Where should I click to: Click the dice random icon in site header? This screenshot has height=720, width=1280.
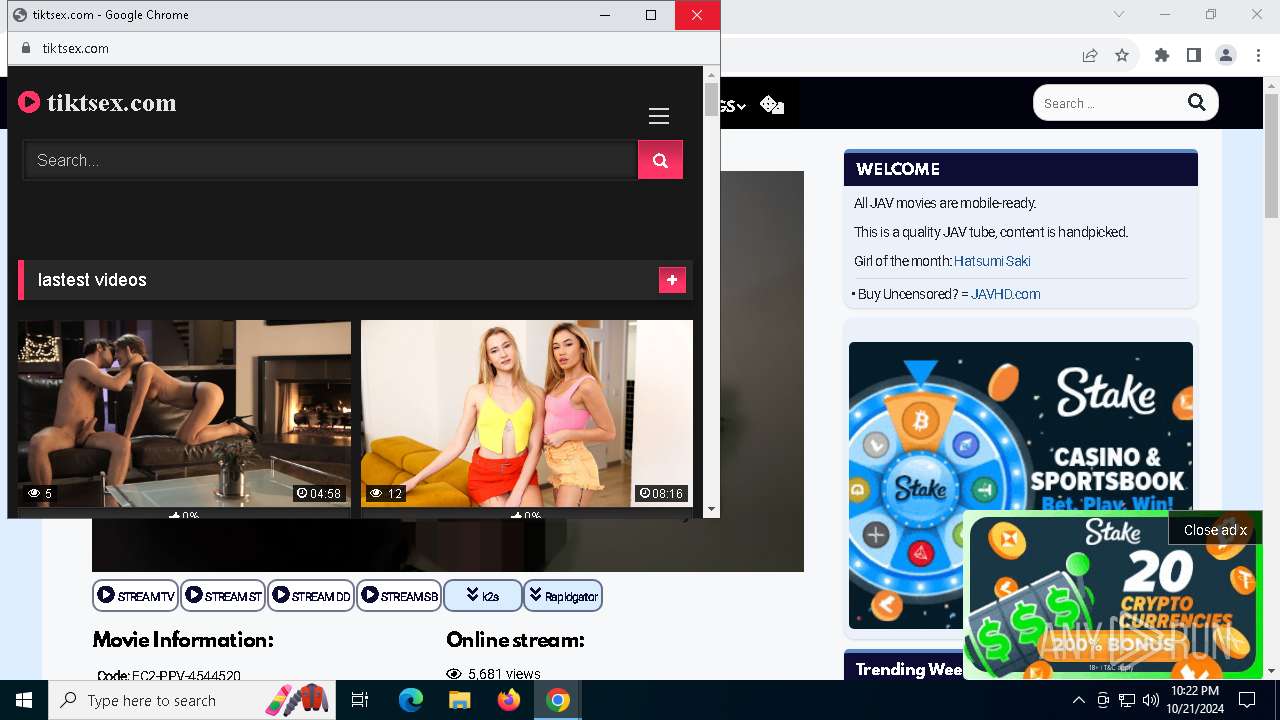pyautogui.click(x=771, y=104)
